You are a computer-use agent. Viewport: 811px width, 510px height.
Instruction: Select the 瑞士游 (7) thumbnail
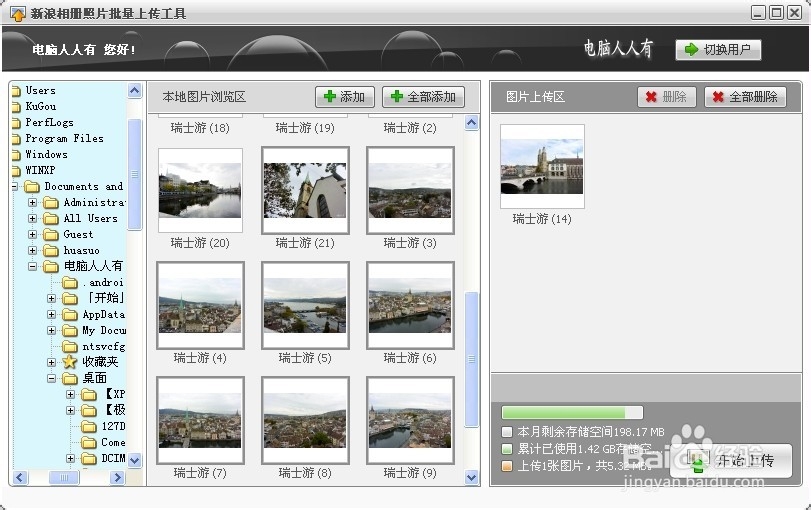pyautogui.click(x=200, y=420)
